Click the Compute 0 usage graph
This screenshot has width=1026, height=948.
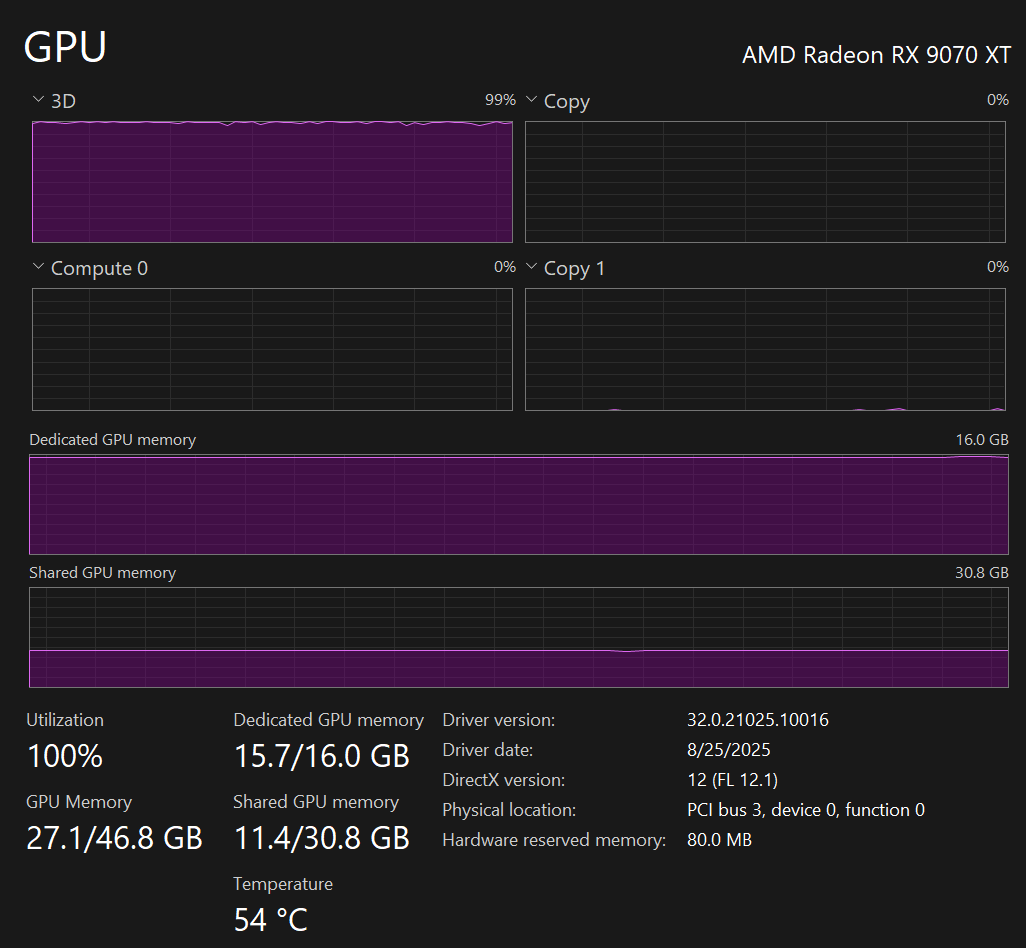pyautogui.click(x=272, y=349)
